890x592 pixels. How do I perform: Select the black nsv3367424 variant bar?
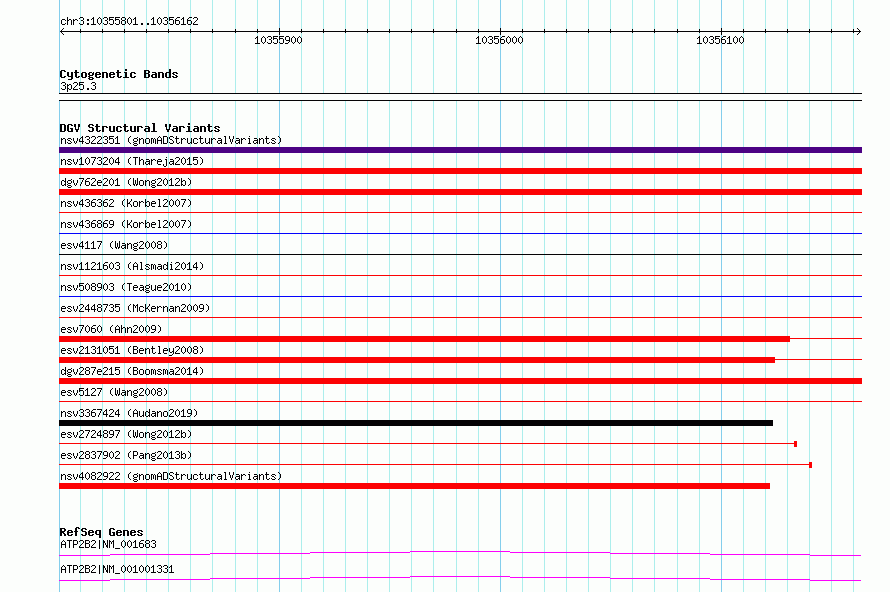coord(416,423)
